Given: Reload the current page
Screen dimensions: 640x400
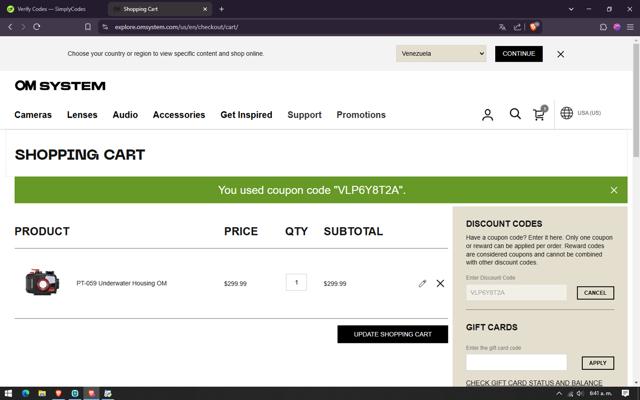Looking at the screenshot, I should point(37,27).
